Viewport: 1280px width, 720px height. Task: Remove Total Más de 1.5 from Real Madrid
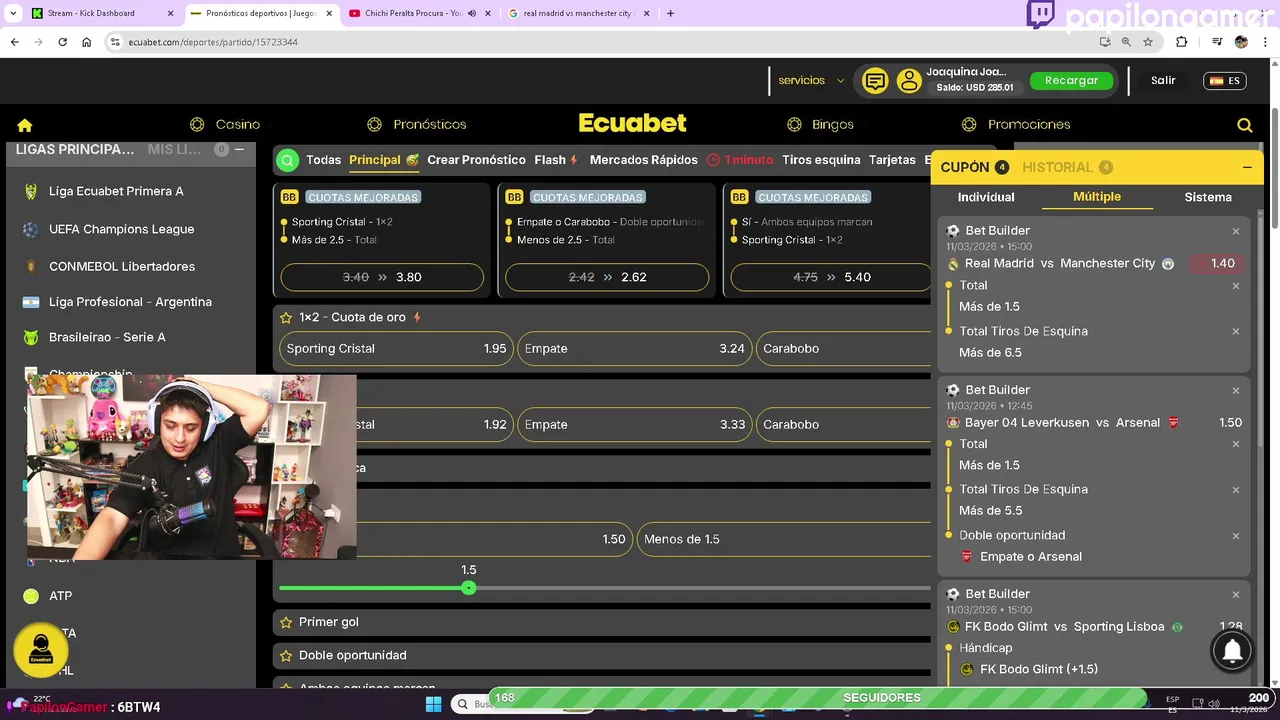[x=1236, y=286]
